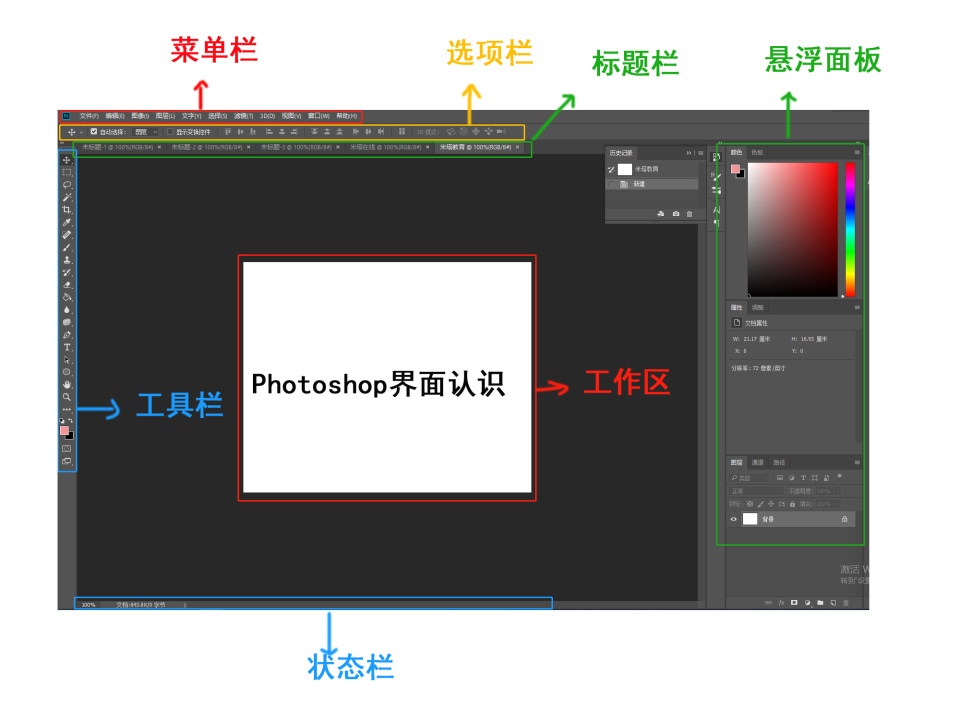
Task: Open the 不透明度 dropdown in Layers panel
Action: click(x=838, y=491)
